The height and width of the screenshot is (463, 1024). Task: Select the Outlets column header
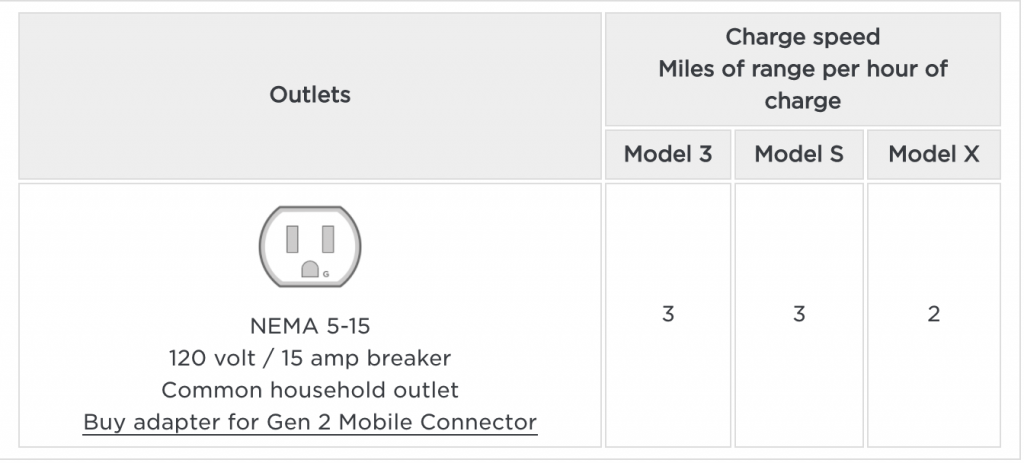pyautogui.click(x=310, y=95)
